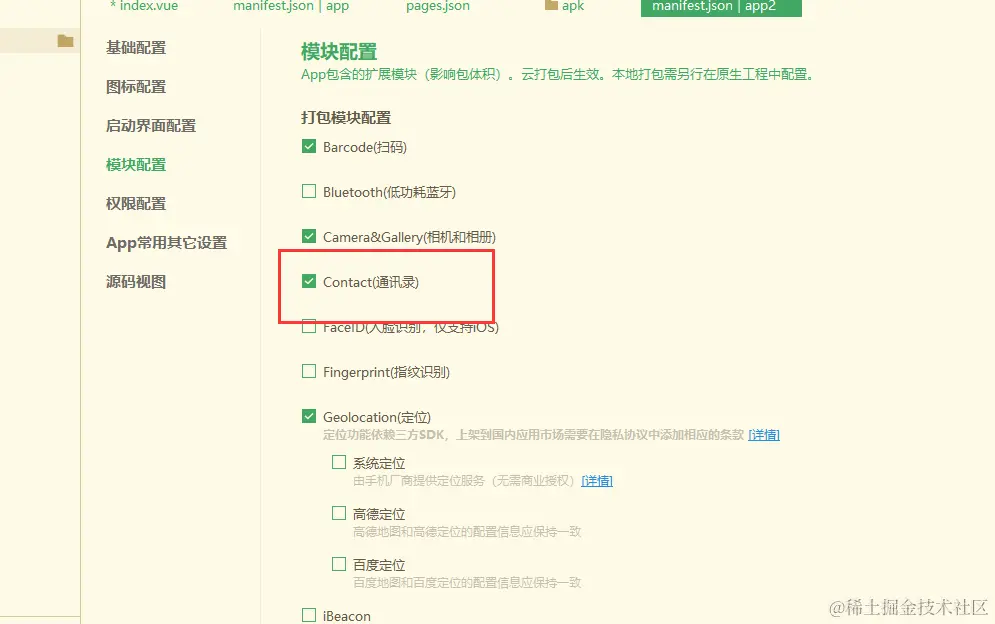
Task: Switch to the pages.json tab
Action: pyautogui.click(x=436, y=7)
